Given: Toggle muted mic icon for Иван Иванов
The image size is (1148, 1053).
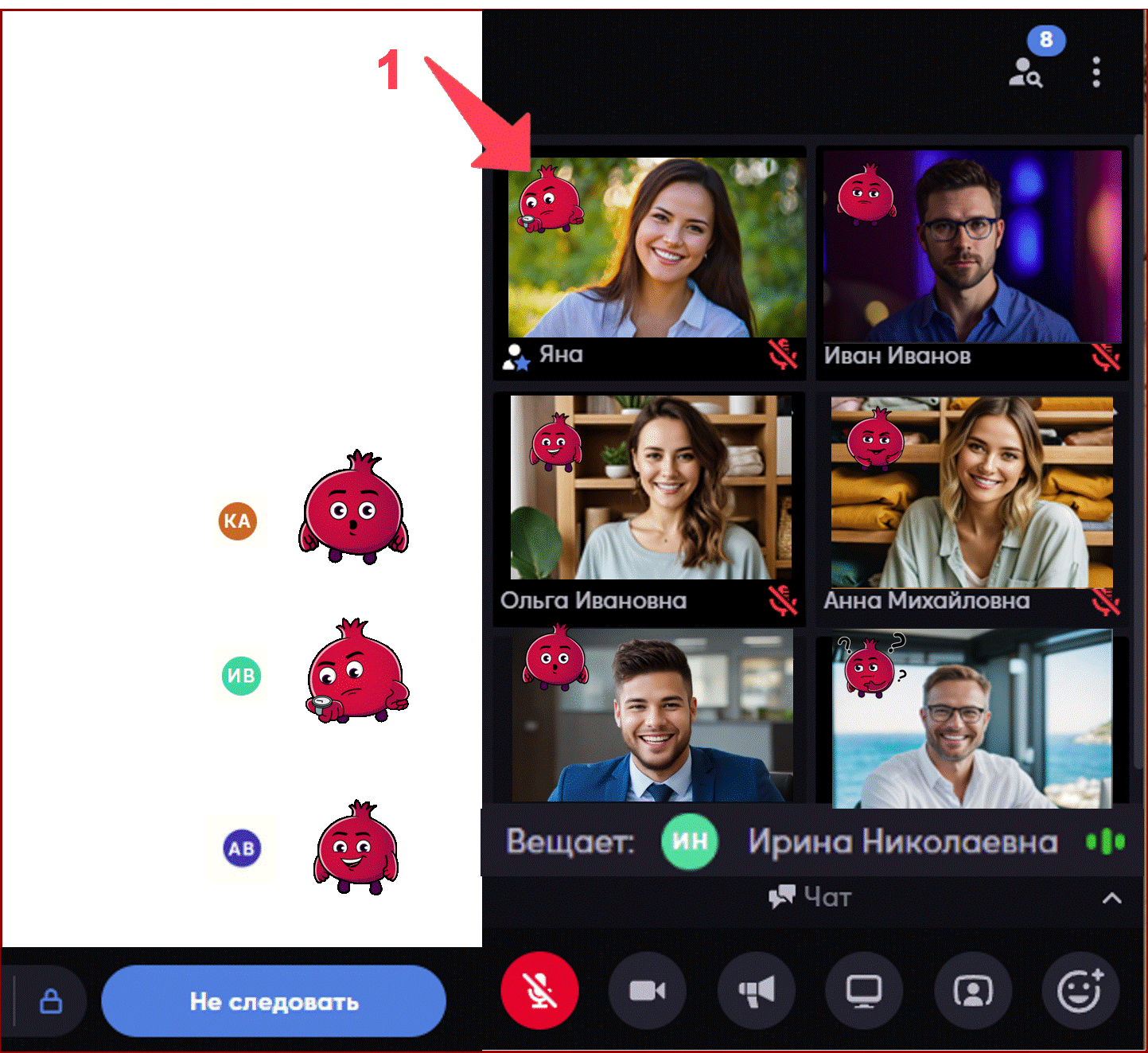Looking at the screenshot, I should (x=1106, y=357).
